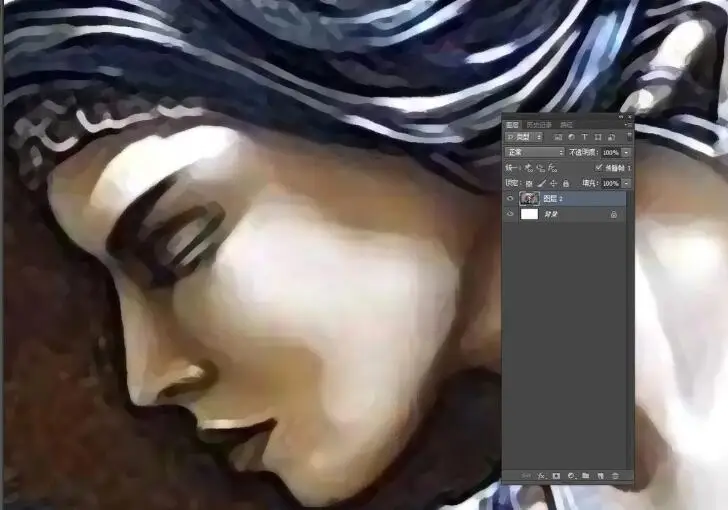
Task: Filter layers by type (T) icon
Action: pyautogui.click(x=585, y=137)
